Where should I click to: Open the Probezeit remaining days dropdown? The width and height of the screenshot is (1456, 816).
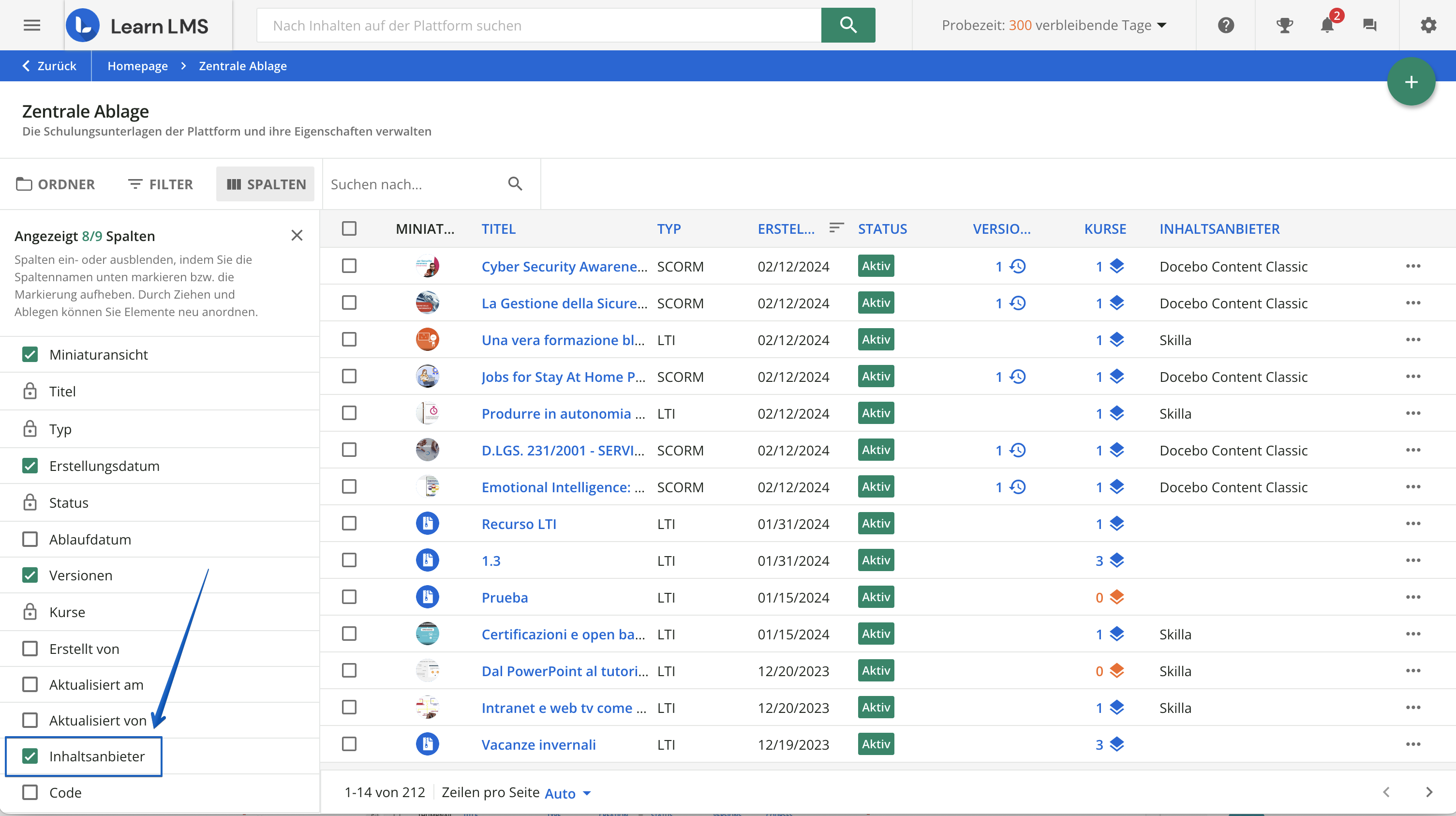tap(1054, 25)
